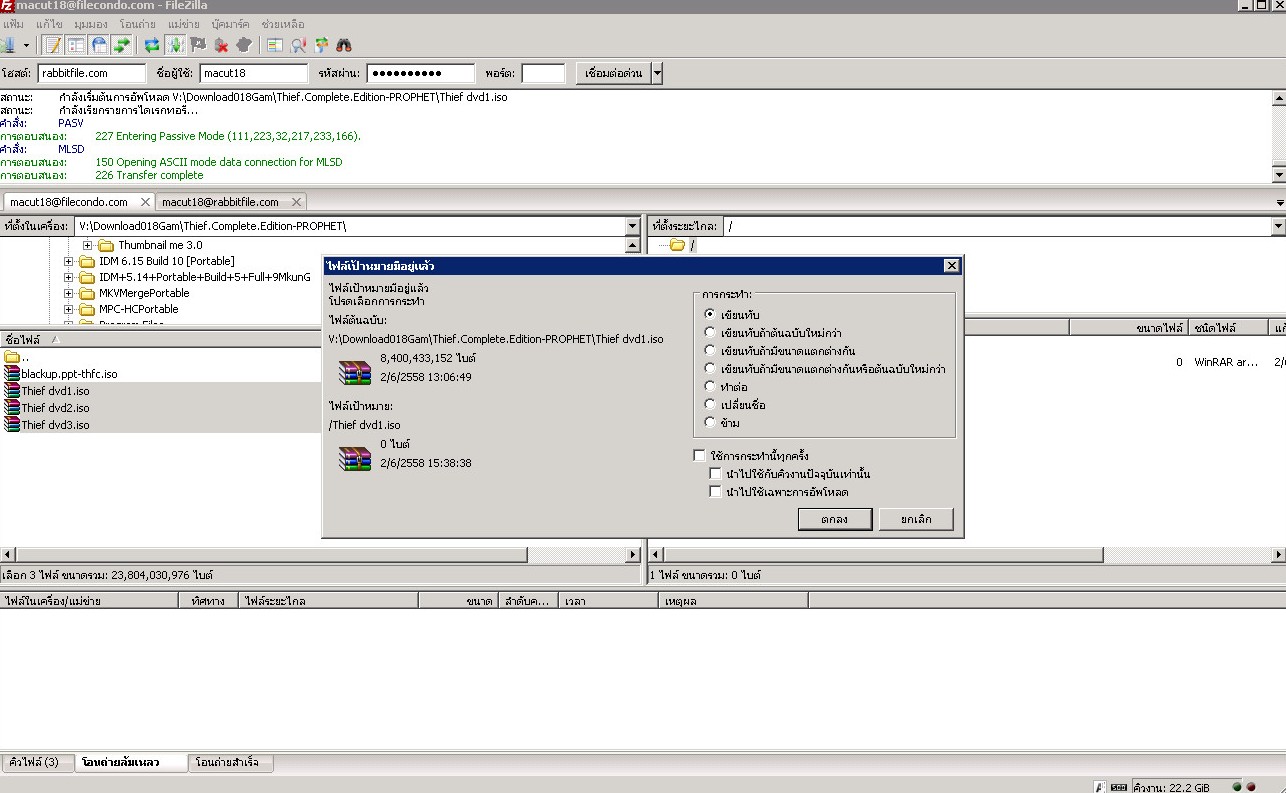Open the Site Manager toolbar icon
The width and height of the screenshot is (1286, 793).
[x=8, y=45]
